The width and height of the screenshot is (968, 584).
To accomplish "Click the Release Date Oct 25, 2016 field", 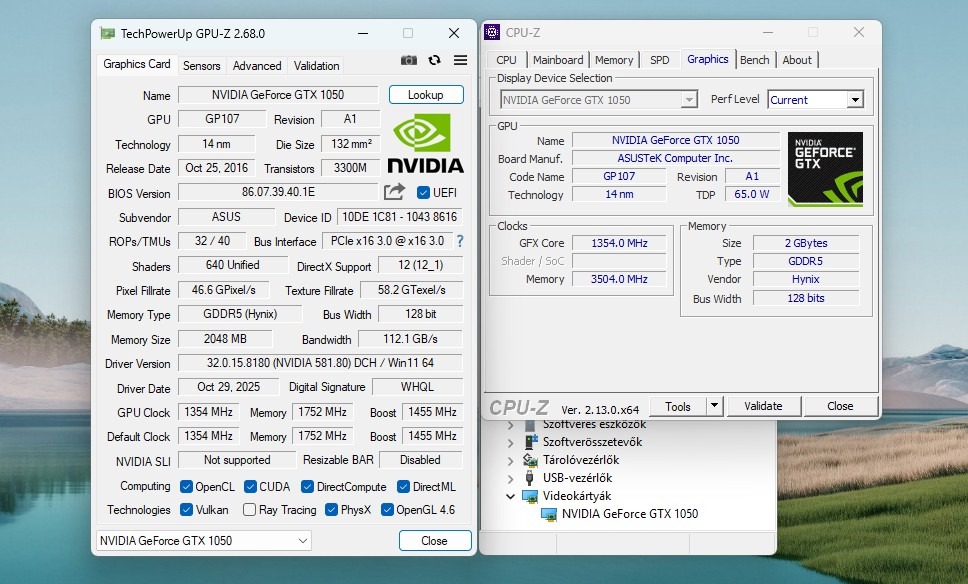I will coord(217,168).
